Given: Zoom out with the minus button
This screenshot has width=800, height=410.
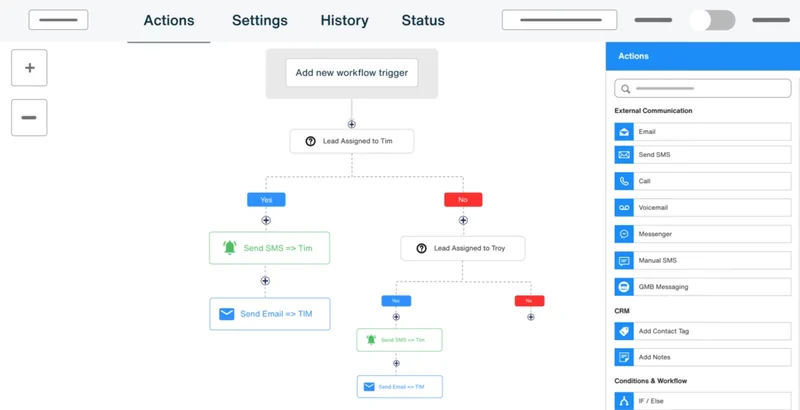Looking at the screenshot, I should [x=29, y=118].
